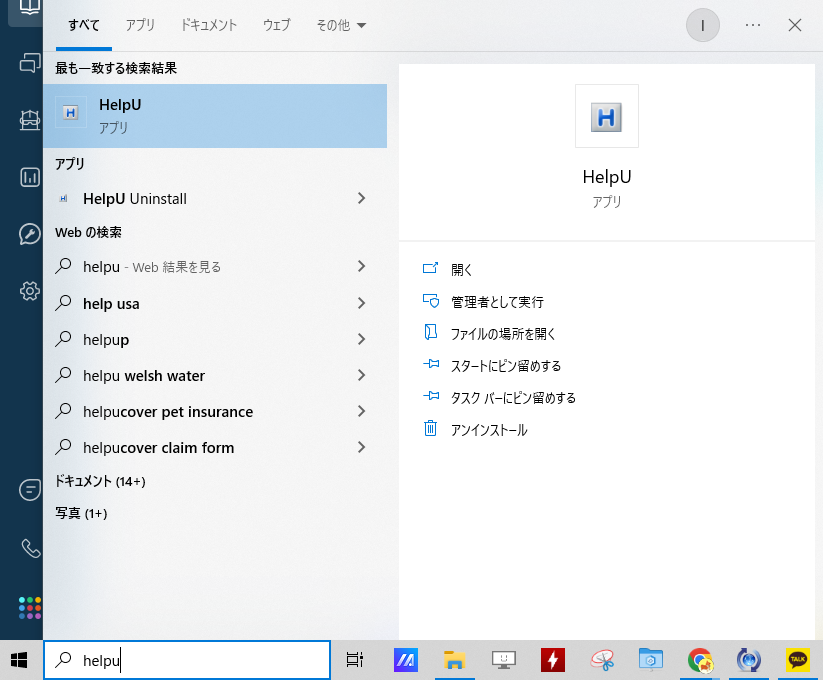Open the ドキュメント (14+) results group
This screenshot has height=680, width=823.
pos(100,481)
